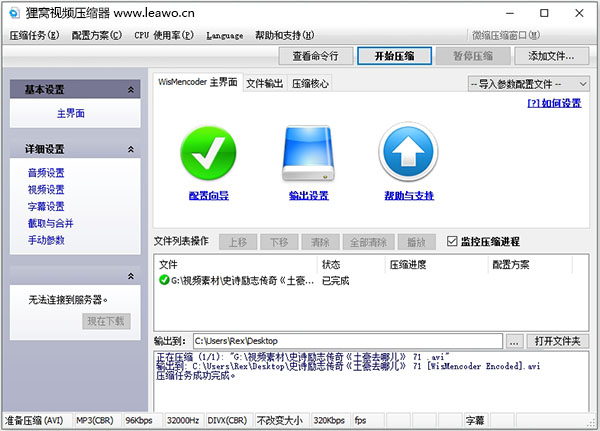The image size is (600, 431).
Task: Open 手动参数 in sidebar
Action: (x=46, y=240)
